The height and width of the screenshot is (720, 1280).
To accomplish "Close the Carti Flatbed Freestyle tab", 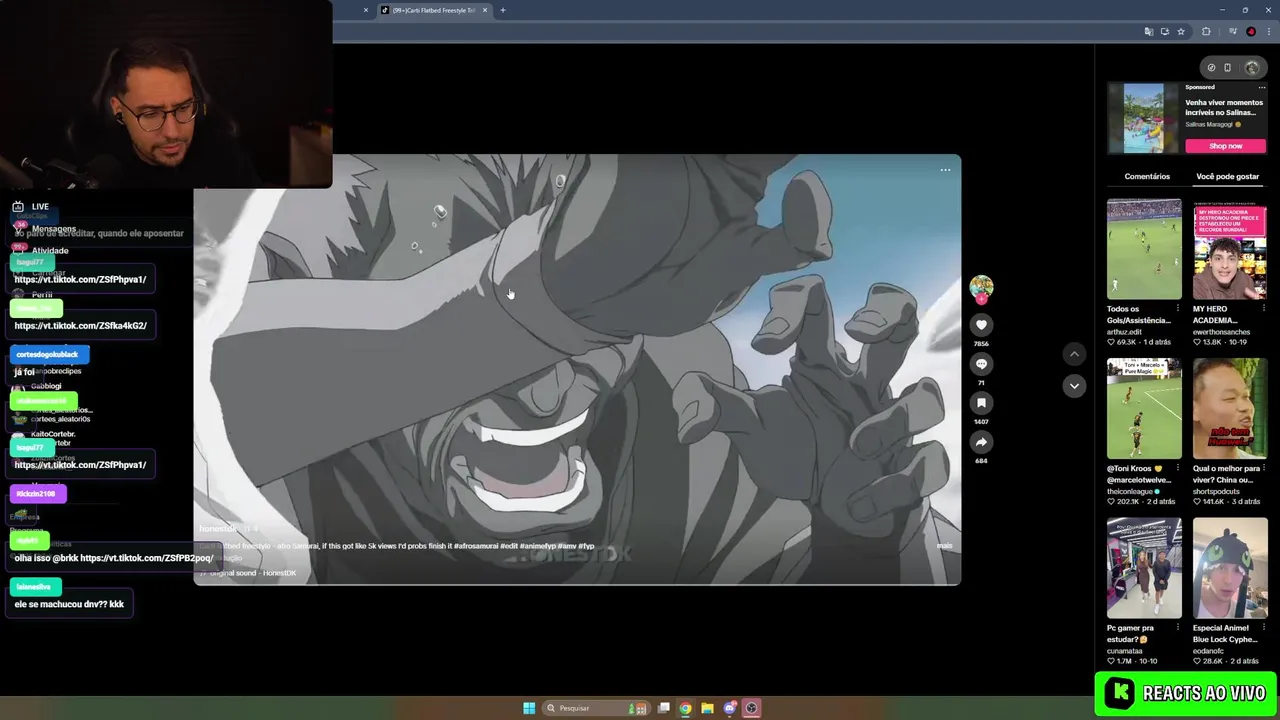I will 485,10.
